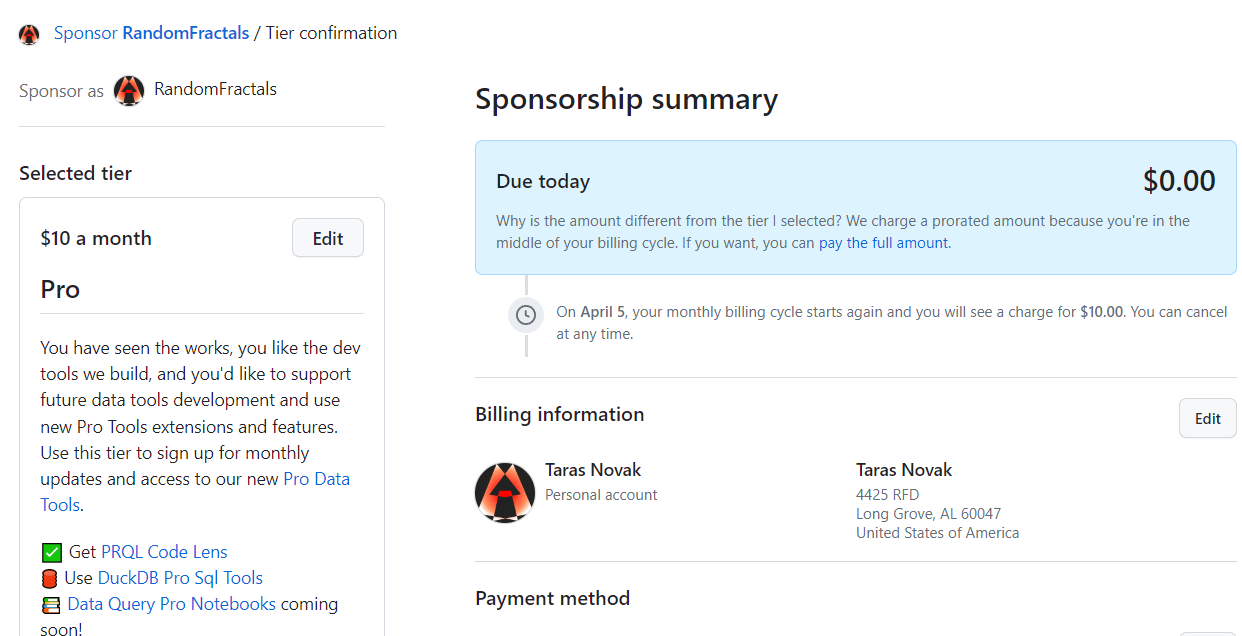Open the Sponsor breadcrumb link
1242x636 pixels.
point(86,33)
